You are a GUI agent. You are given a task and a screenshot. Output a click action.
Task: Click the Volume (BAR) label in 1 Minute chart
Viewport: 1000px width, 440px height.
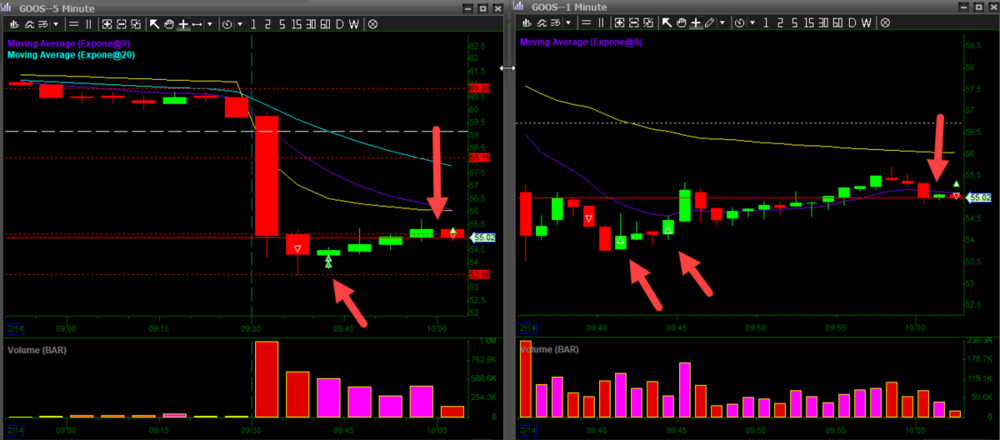point(551,351)
